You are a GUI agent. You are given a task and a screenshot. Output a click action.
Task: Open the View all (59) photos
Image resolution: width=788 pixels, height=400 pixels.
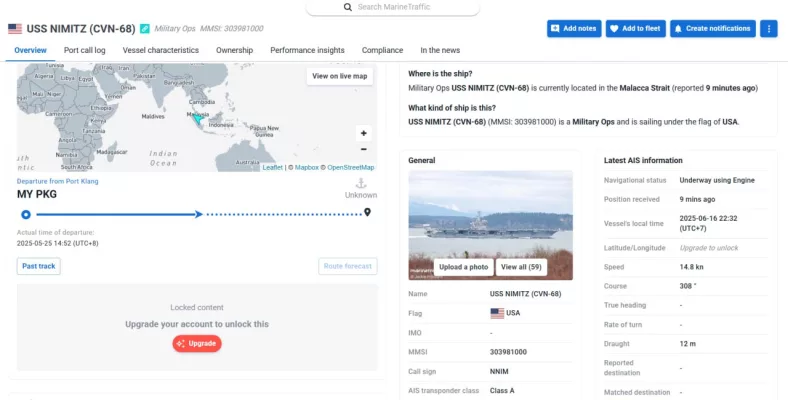[520, 267]
